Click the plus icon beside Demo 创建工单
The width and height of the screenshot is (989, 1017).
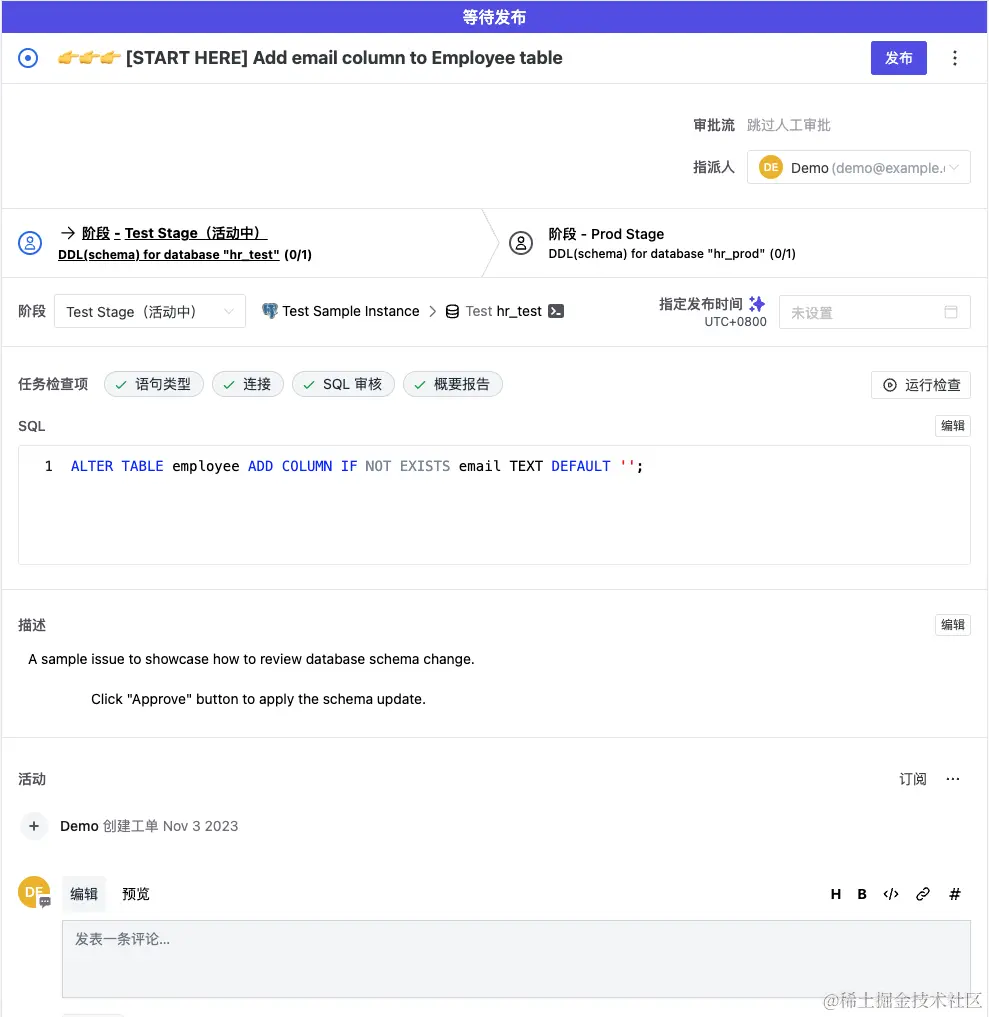pyautogui.click(x=34, y=826)
